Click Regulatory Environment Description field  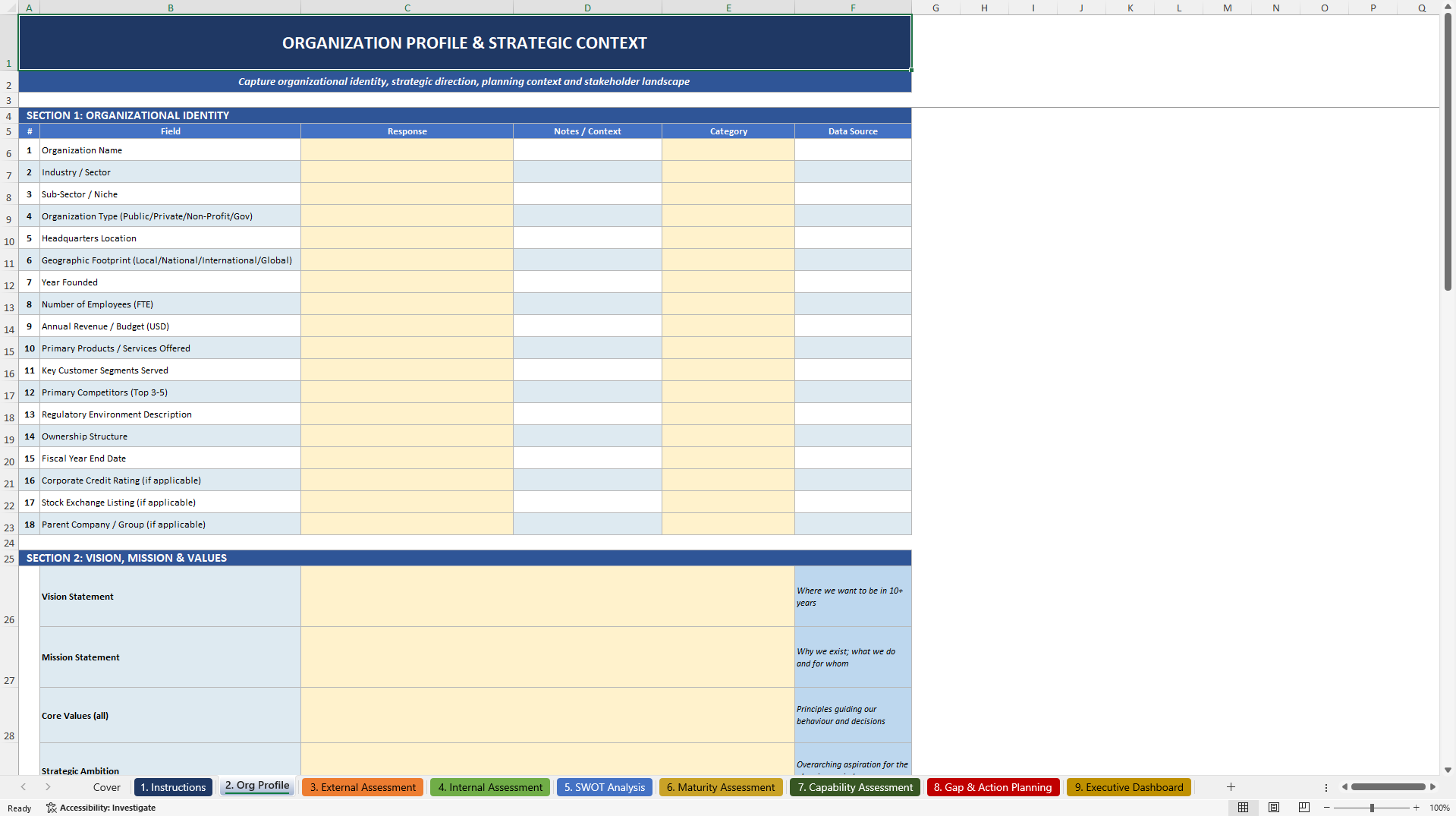171,414
